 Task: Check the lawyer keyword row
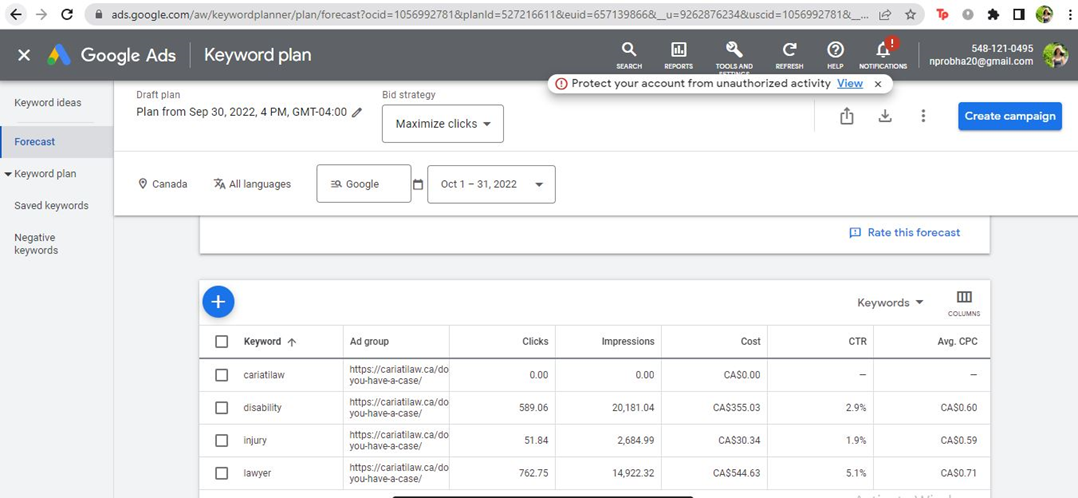tap(221, 473)
